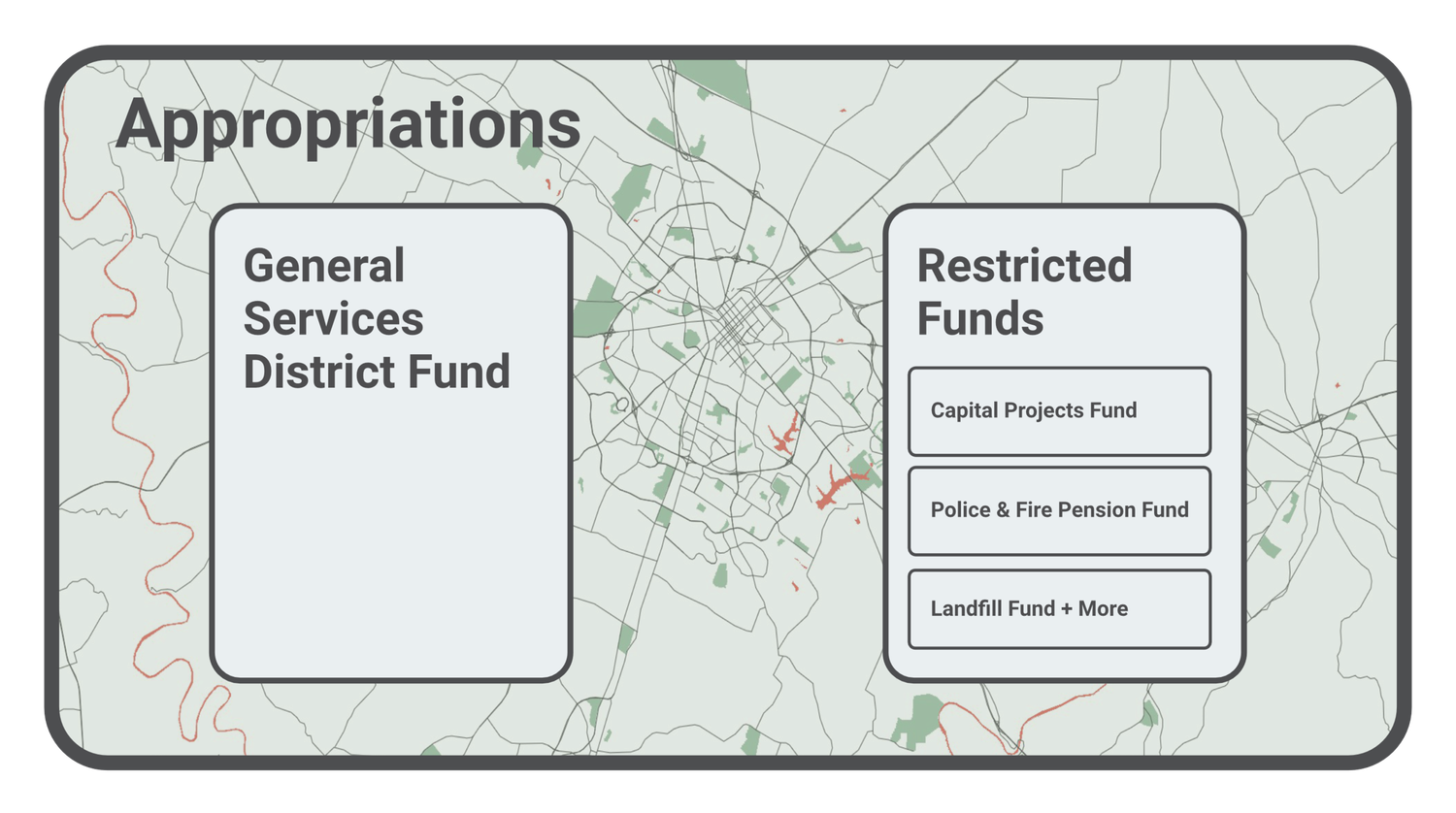Select the Police & Fire Pension Fund button

coord(1058,510)
